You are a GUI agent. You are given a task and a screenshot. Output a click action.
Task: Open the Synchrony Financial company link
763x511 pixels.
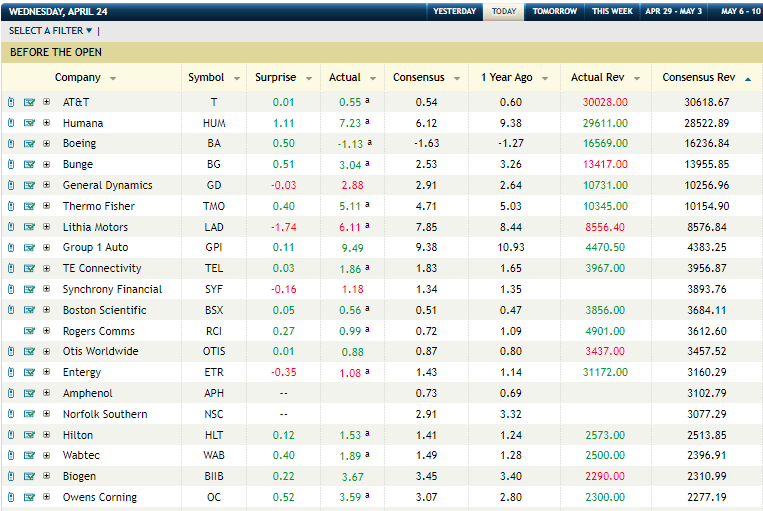[x=112, y=290]
